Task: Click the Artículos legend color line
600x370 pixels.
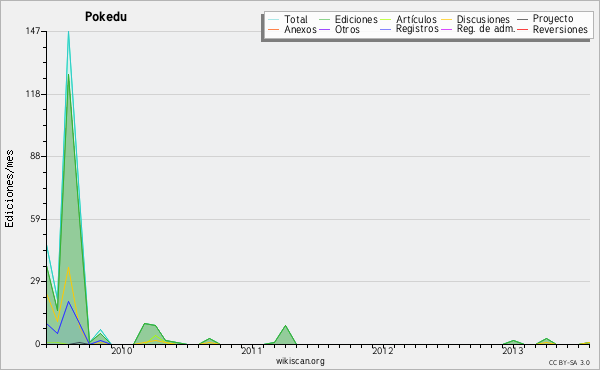Action: point(386,19)
